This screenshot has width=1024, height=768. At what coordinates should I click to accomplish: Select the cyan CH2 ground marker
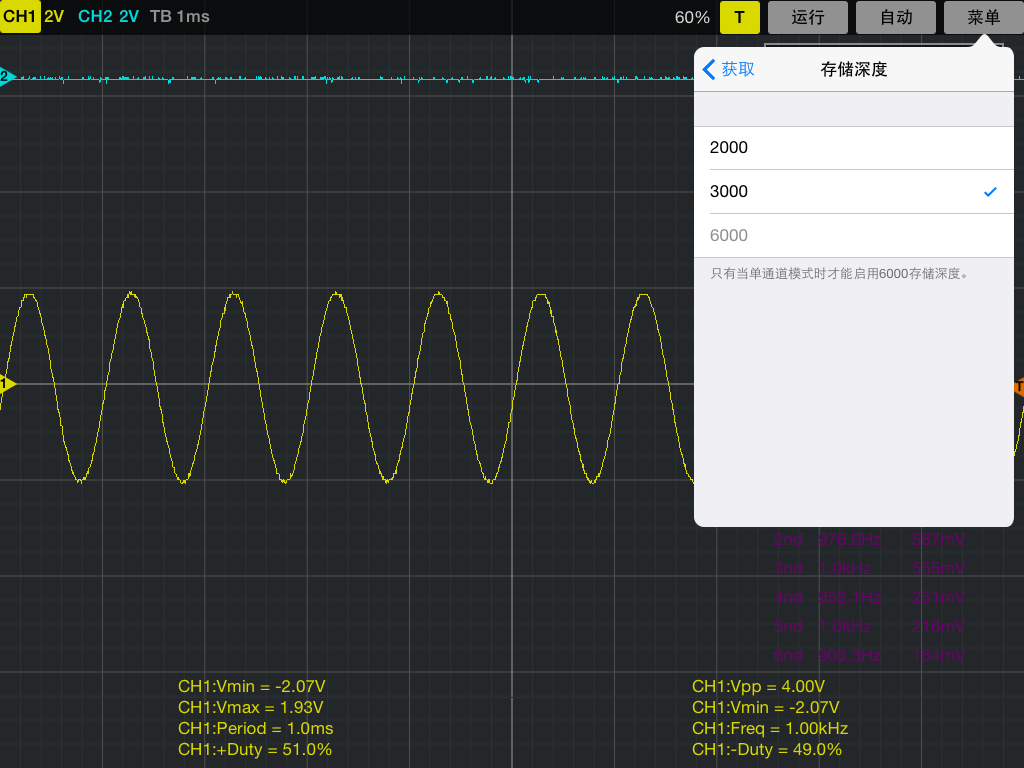point(7,77)
